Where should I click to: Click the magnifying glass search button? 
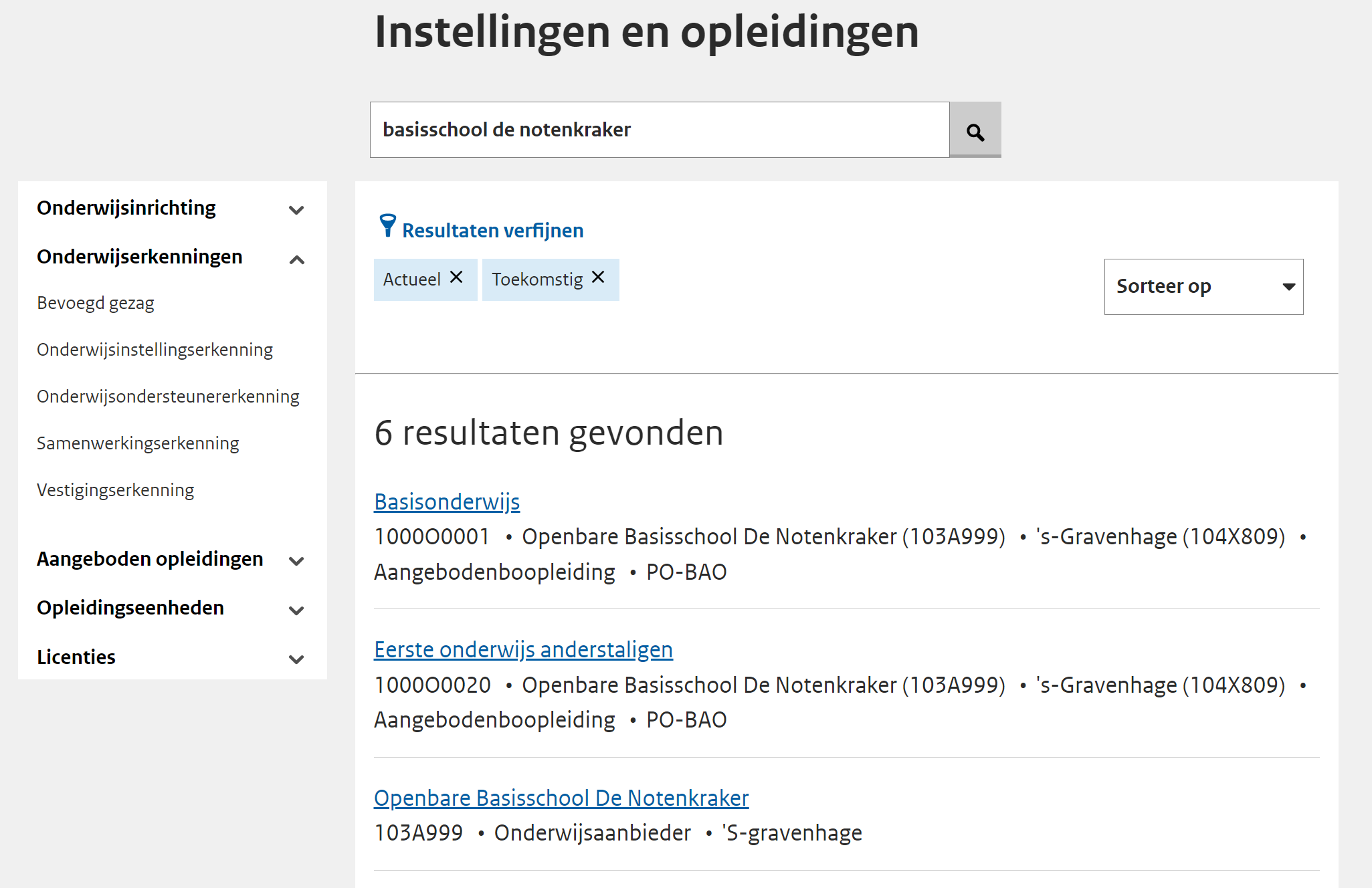[x=975, y=130]
